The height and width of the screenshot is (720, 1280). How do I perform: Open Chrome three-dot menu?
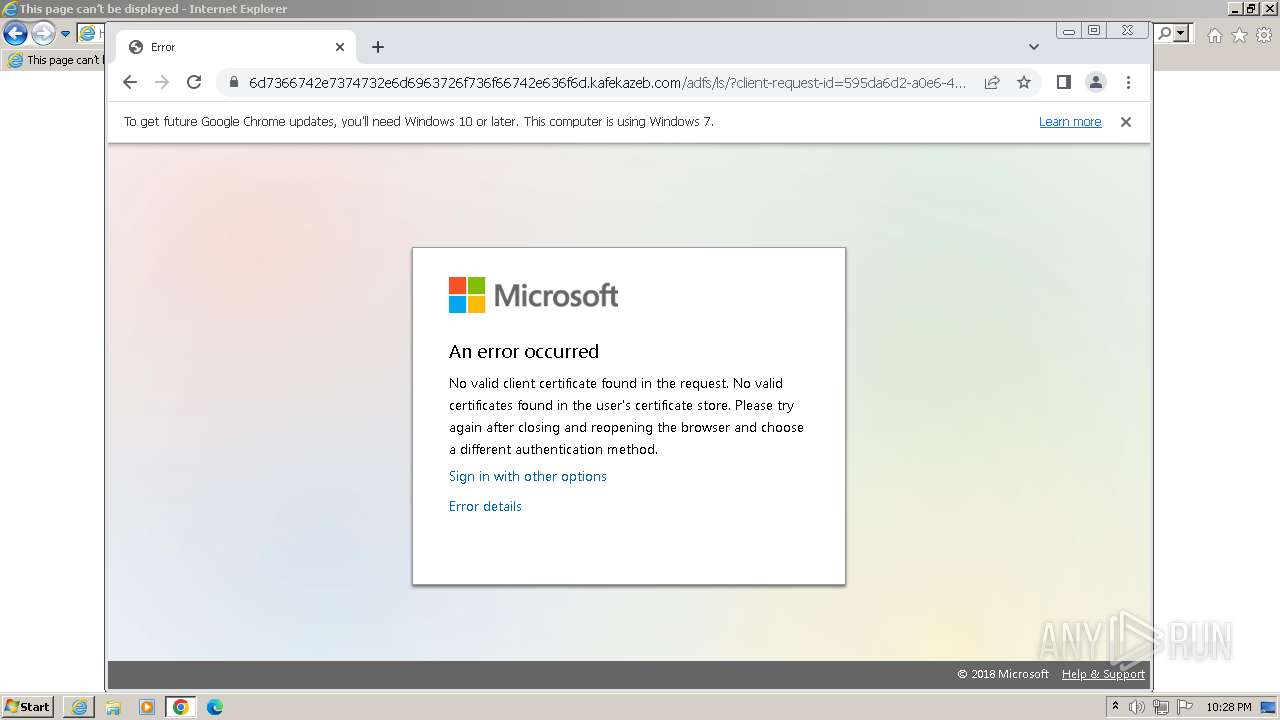click(1128, 82)
